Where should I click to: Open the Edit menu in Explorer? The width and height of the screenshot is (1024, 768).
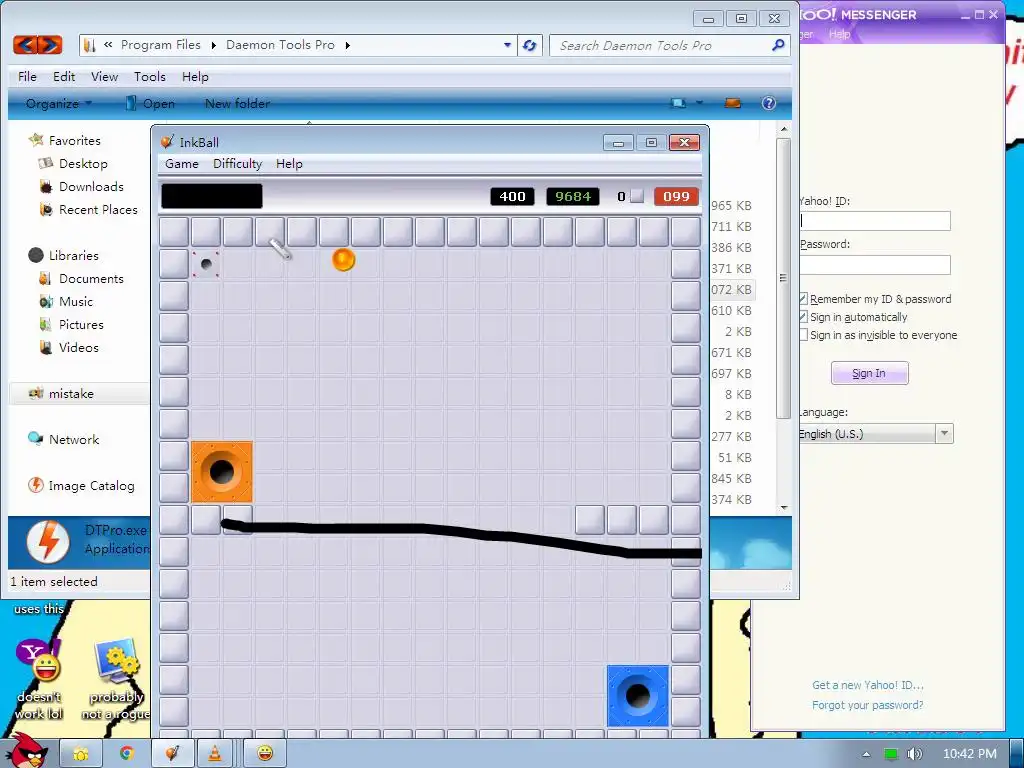click(x=64, y=76)
